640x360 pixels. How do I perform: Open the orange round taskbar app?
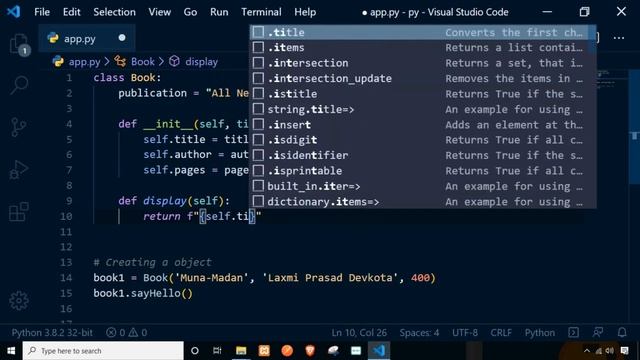point(287,351)
